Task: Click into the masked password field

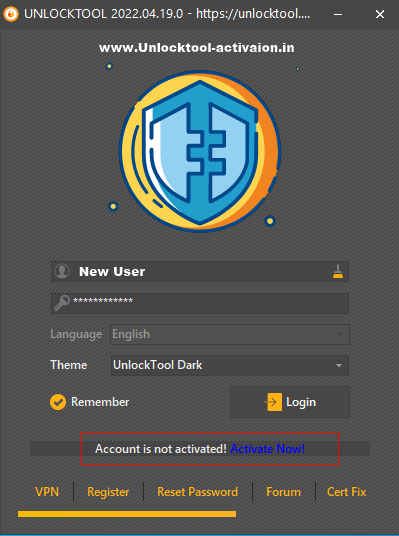Action: pyautogui.click(x=200, y=303)
